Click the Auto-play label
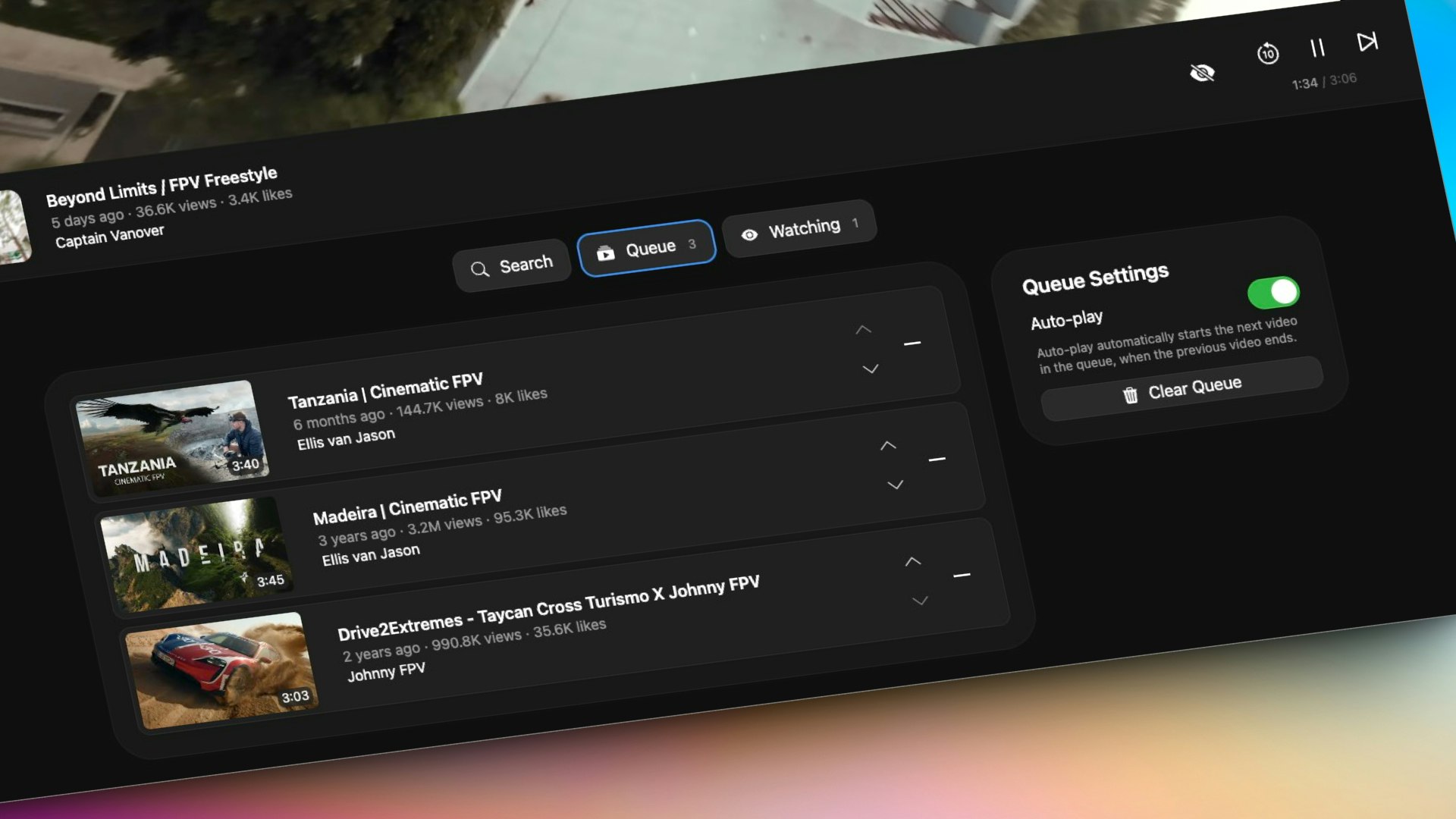Screen dimensions: 1456x819 pos(1066,320)
